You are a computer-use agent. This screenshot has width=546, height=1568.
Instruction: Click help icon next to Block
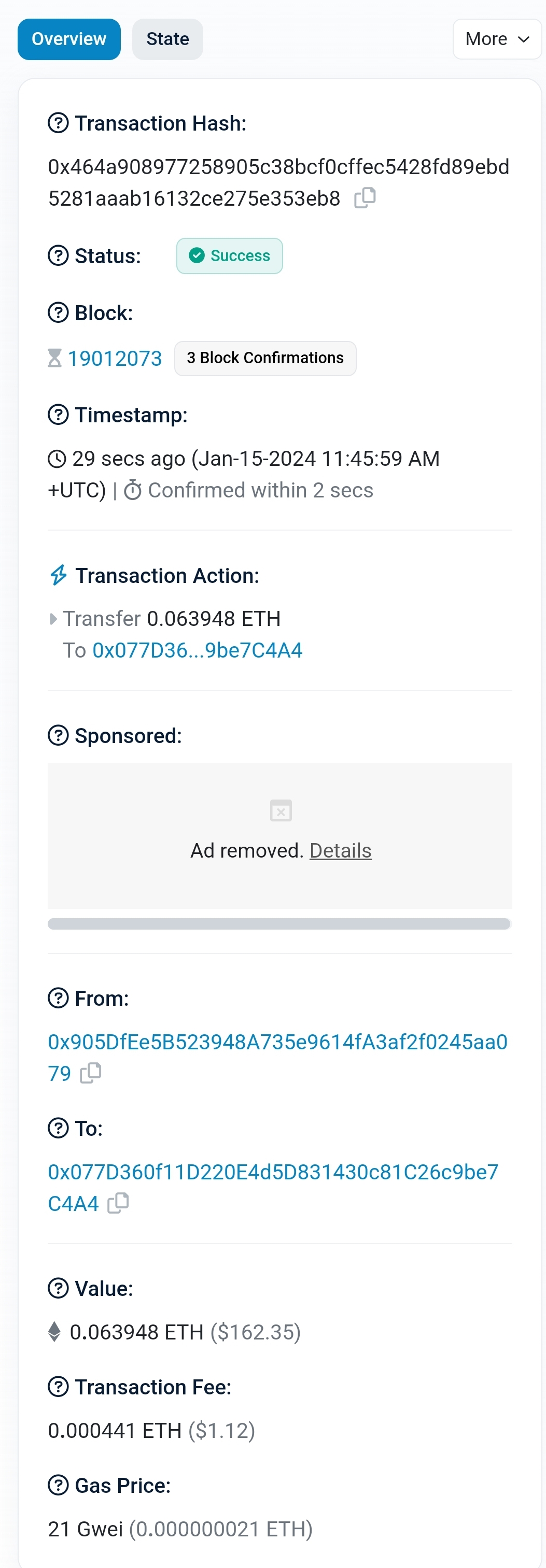(58, 313)
